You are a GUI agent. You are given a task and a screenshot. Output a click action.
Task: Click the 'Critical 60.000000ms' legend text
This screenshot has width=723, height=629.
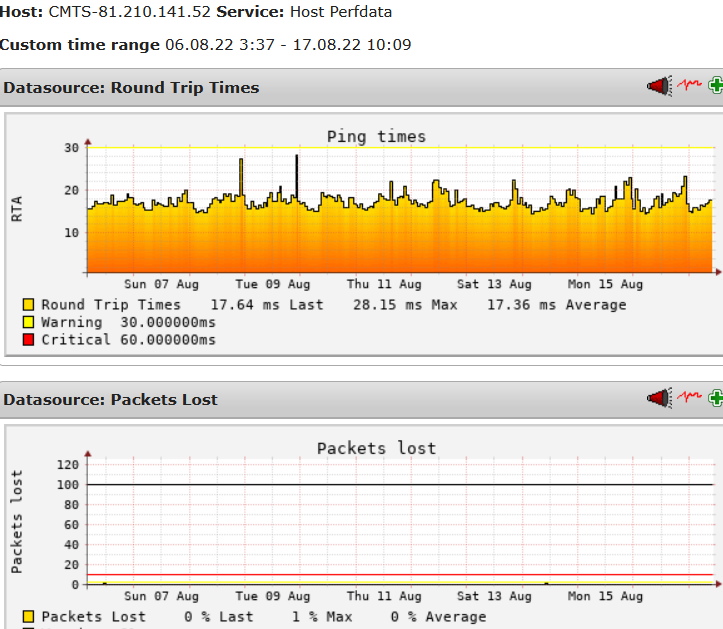[x=128, y=340]
